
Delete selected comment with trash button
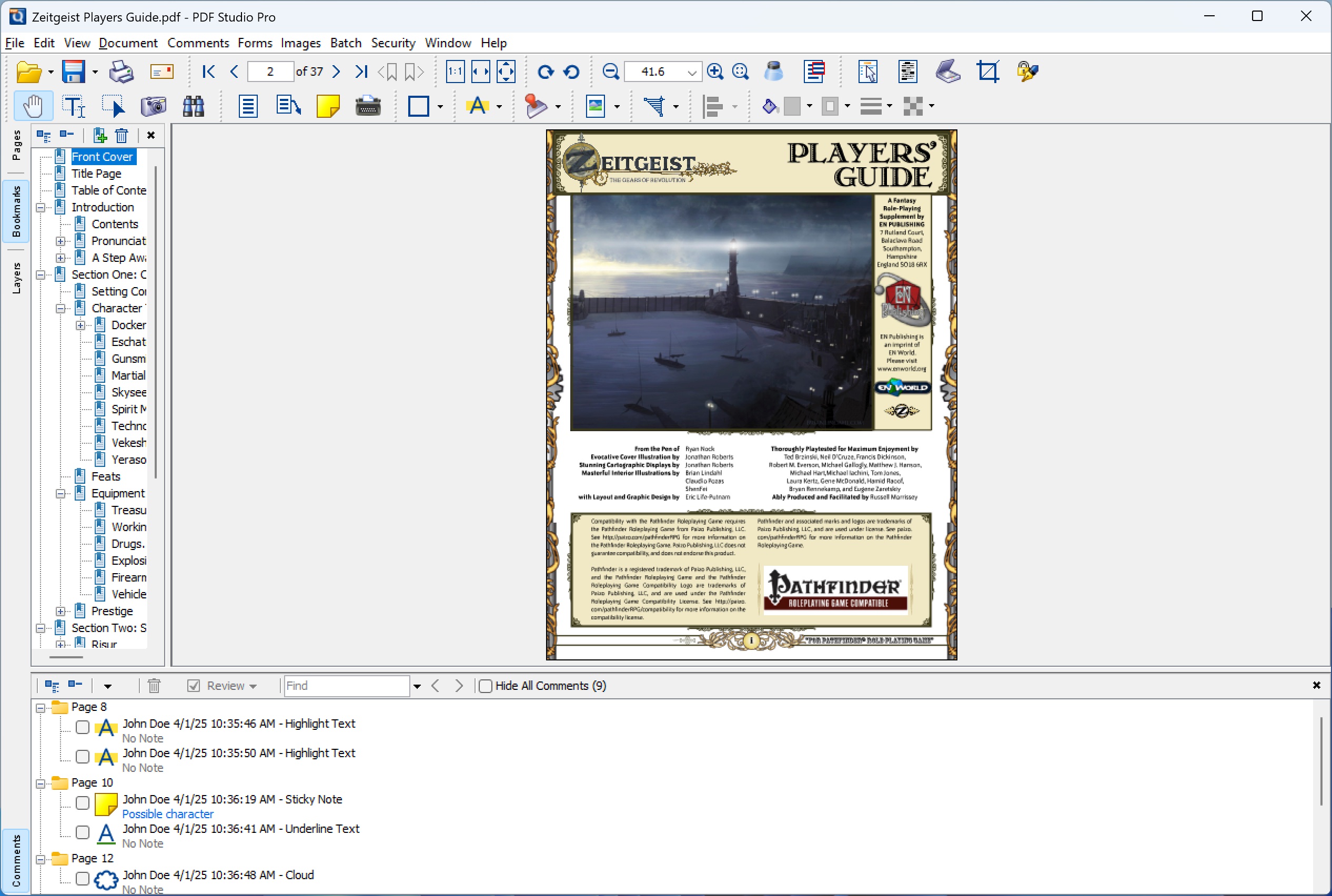pos(153,686)
